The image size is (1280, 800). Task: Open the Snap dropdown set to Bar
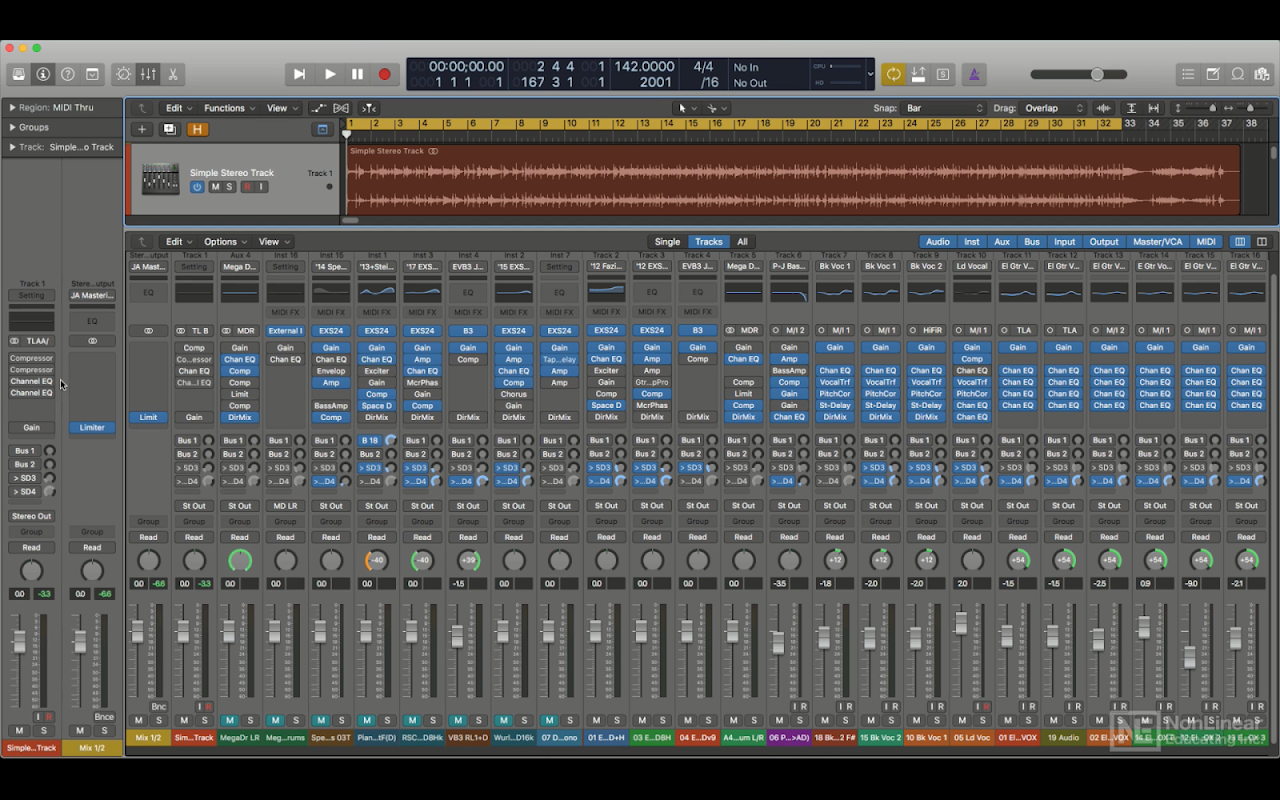pos(944,108)
